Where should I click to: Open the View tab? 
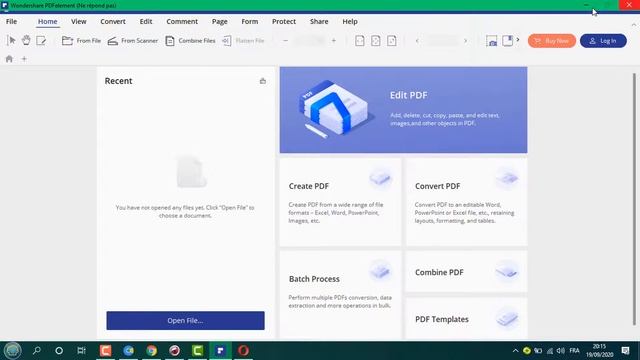click(x=78, y=21)
